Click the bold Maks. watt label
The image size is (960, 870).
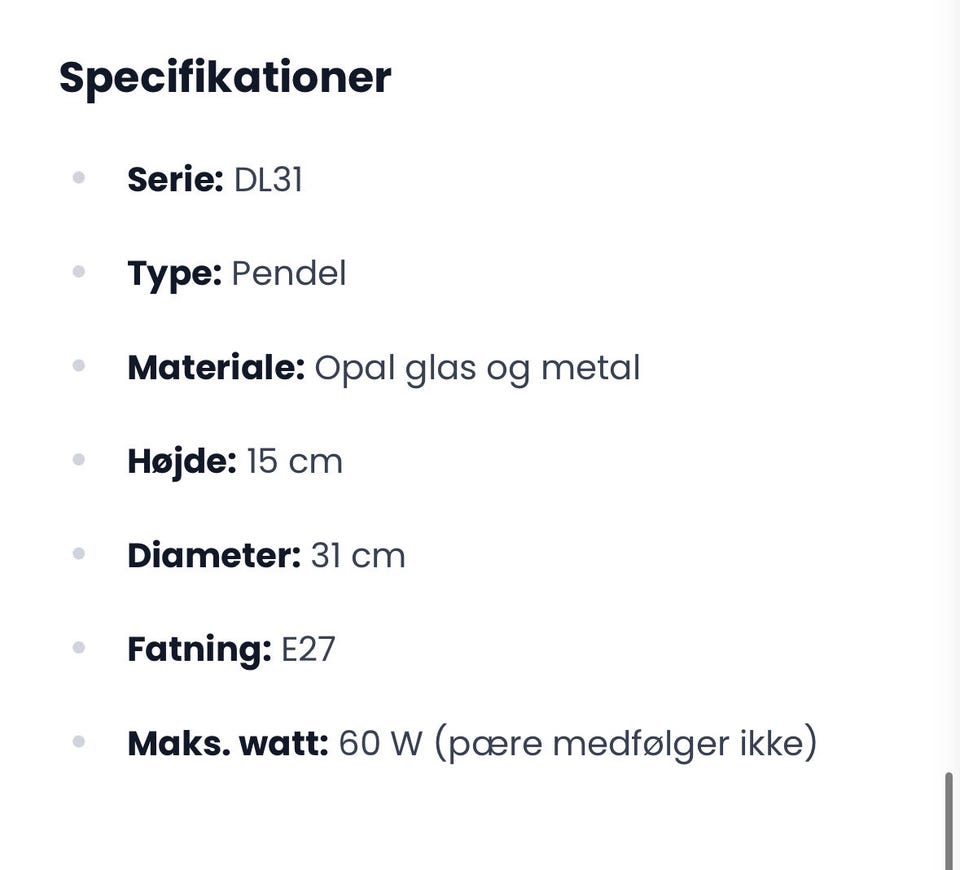pos(228,744)
